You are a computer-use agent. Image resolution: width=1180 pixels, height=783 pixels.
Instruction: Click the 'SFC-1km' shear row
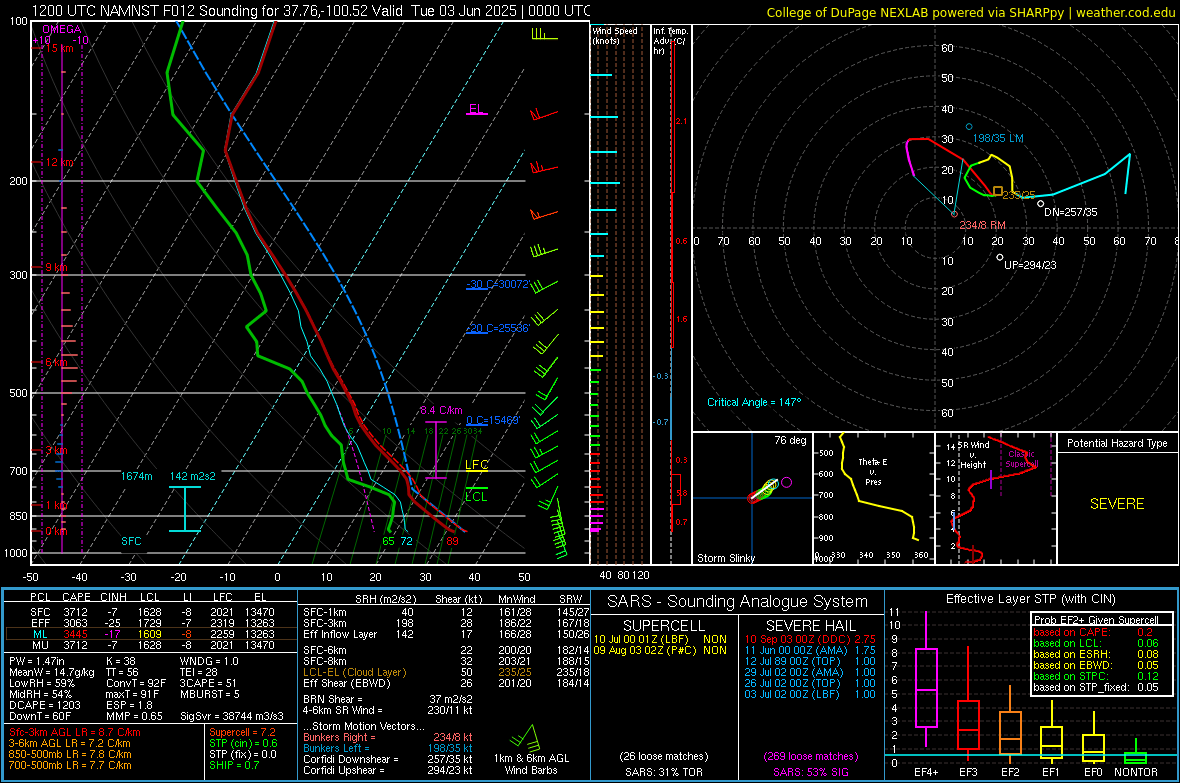click(x=446, y=612)
